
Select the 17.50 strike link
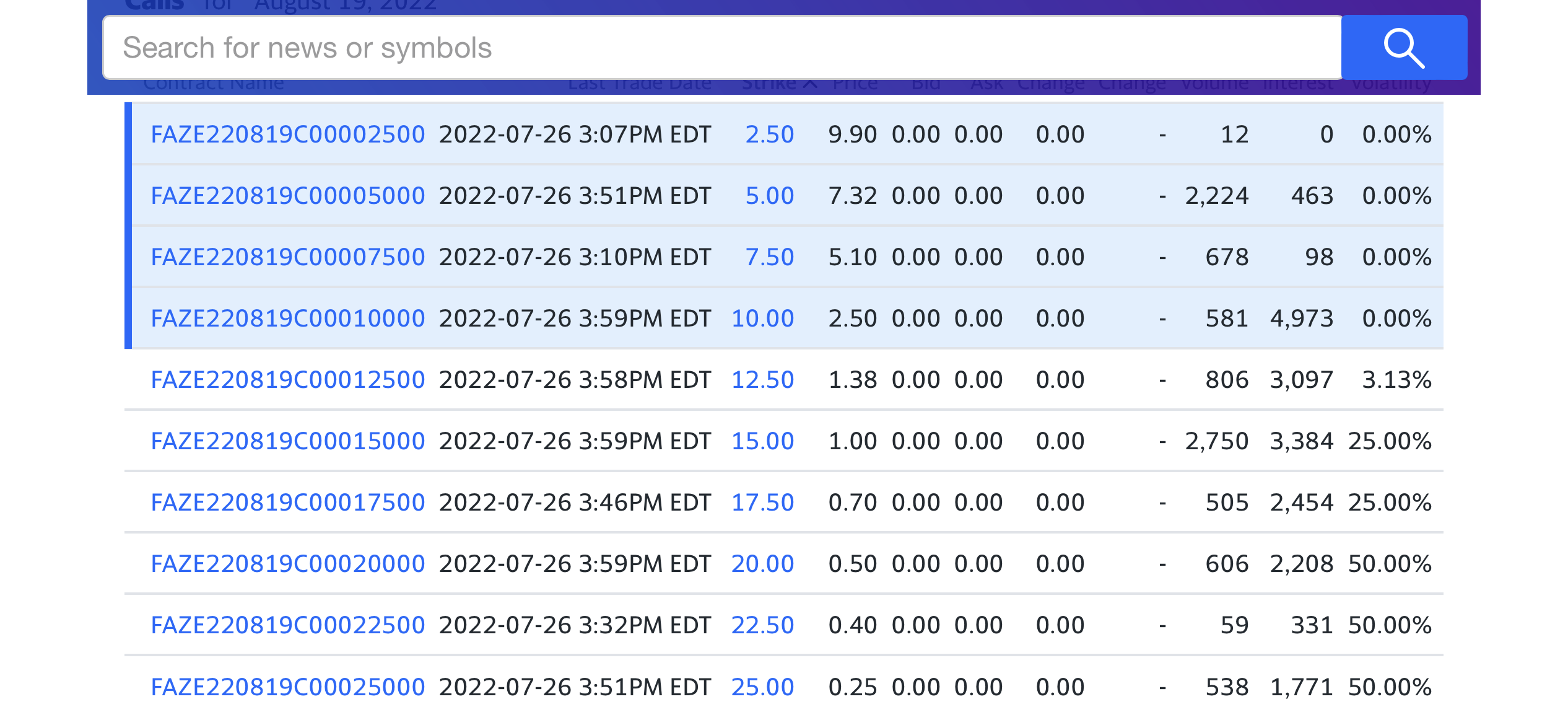tap(762, 503)
